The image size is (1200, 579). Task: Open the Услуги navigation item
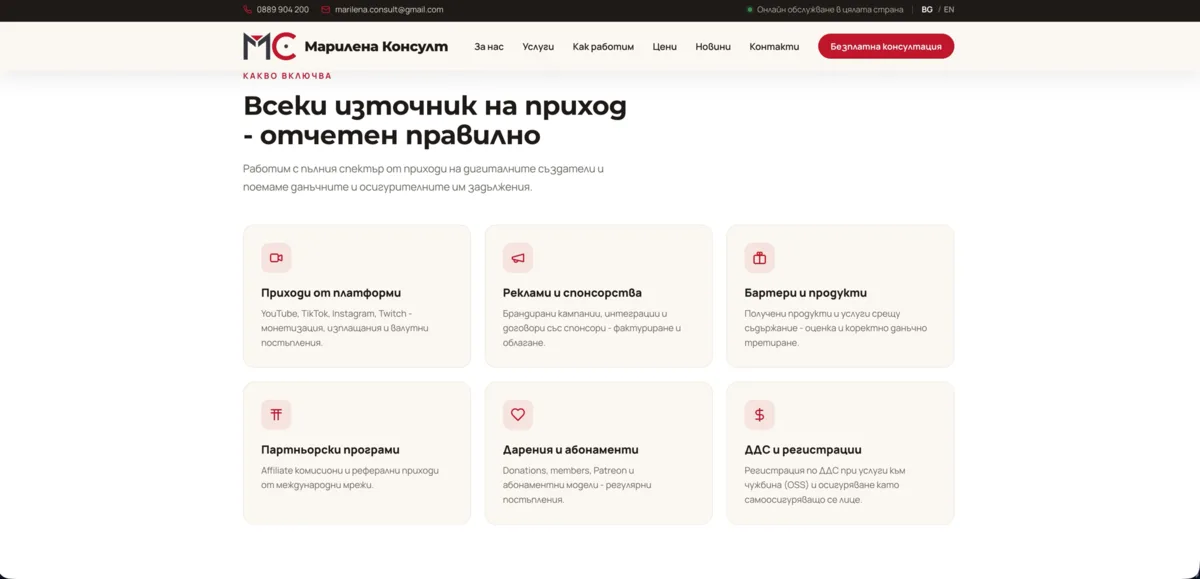[538, 47]
